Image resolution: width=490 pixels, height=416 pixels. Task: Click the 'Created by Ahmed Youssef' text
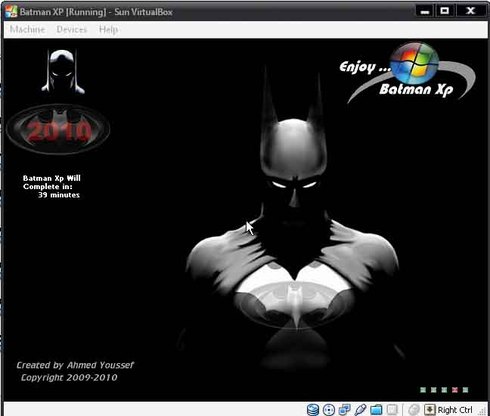click(x=75, y=365)
